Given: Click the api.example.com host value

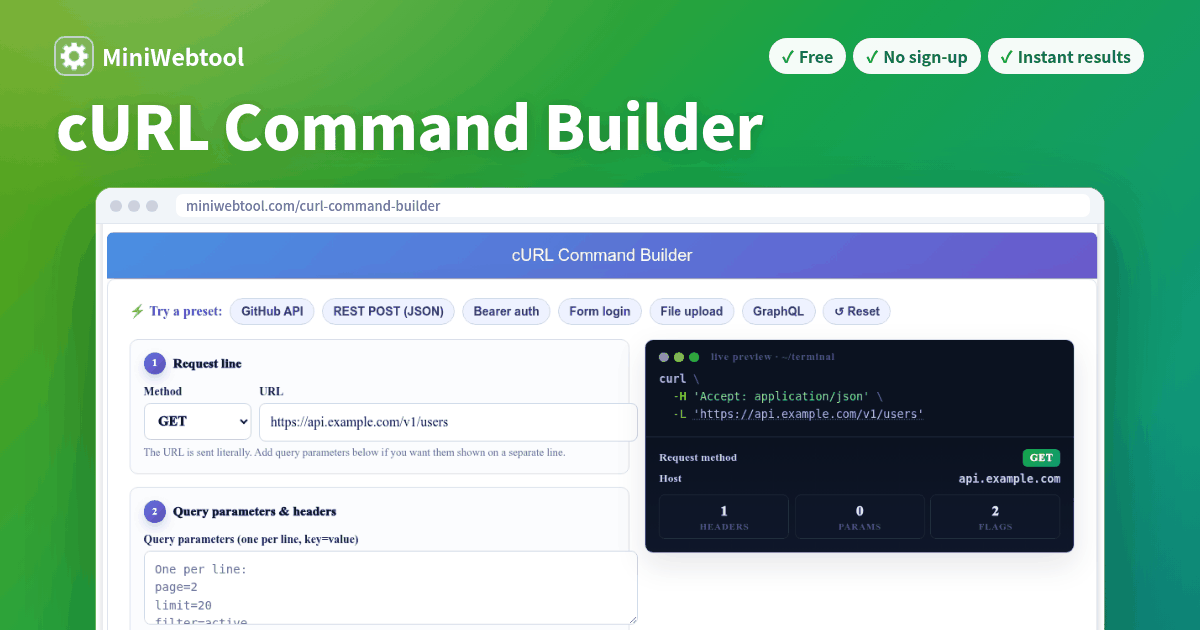Looking at the screenshot, I should click(1009, 479).
